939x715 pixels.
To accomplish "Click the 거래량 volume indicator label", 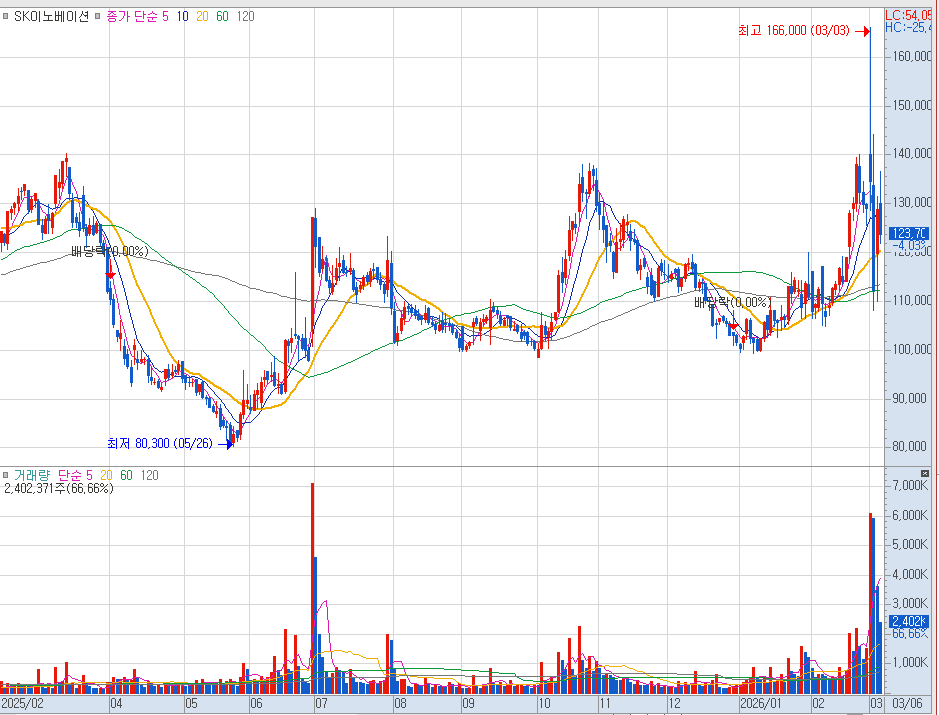I will pos(32,475).
